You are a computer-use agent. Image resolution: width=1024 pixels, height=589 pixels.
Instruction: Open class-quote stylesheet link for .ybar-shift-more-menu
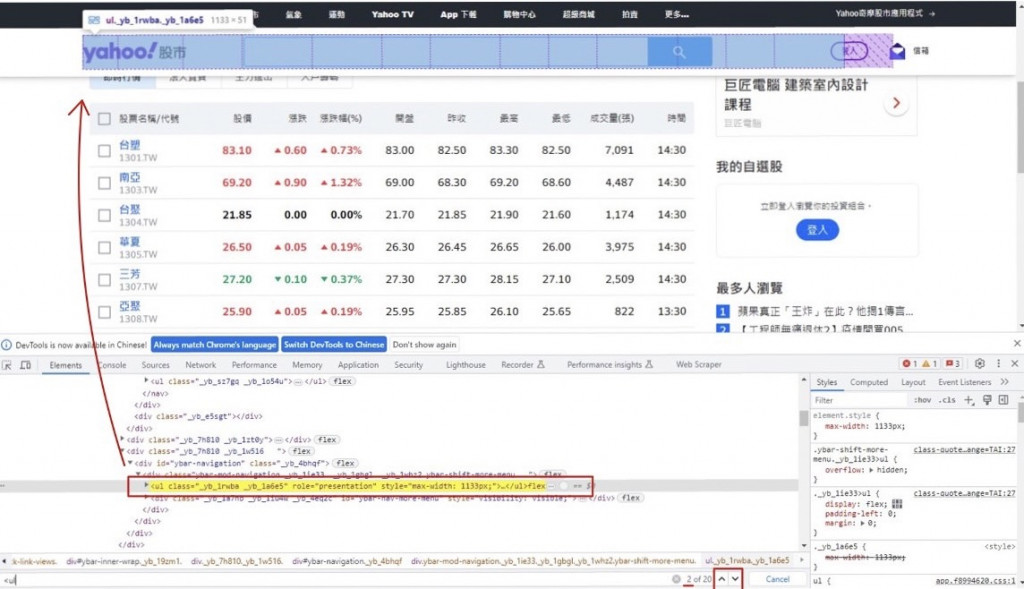pos(964,450)
